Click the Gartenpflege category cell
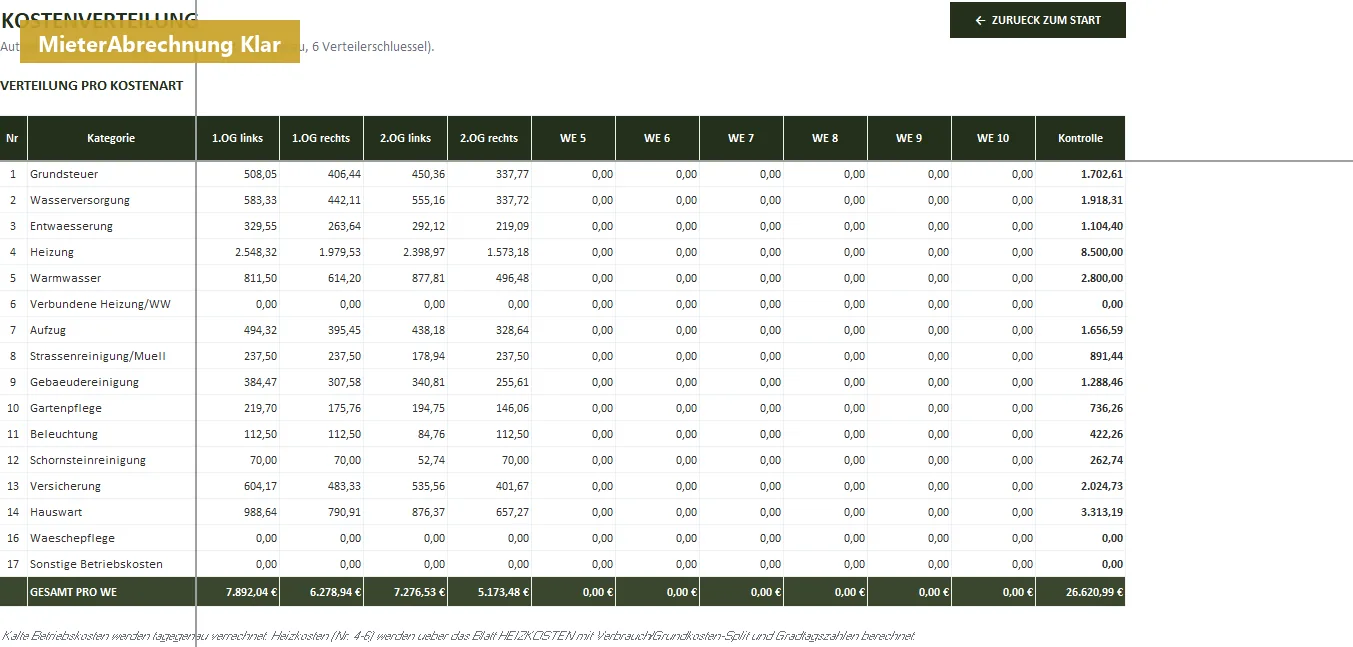 click(x=111, y=408)
